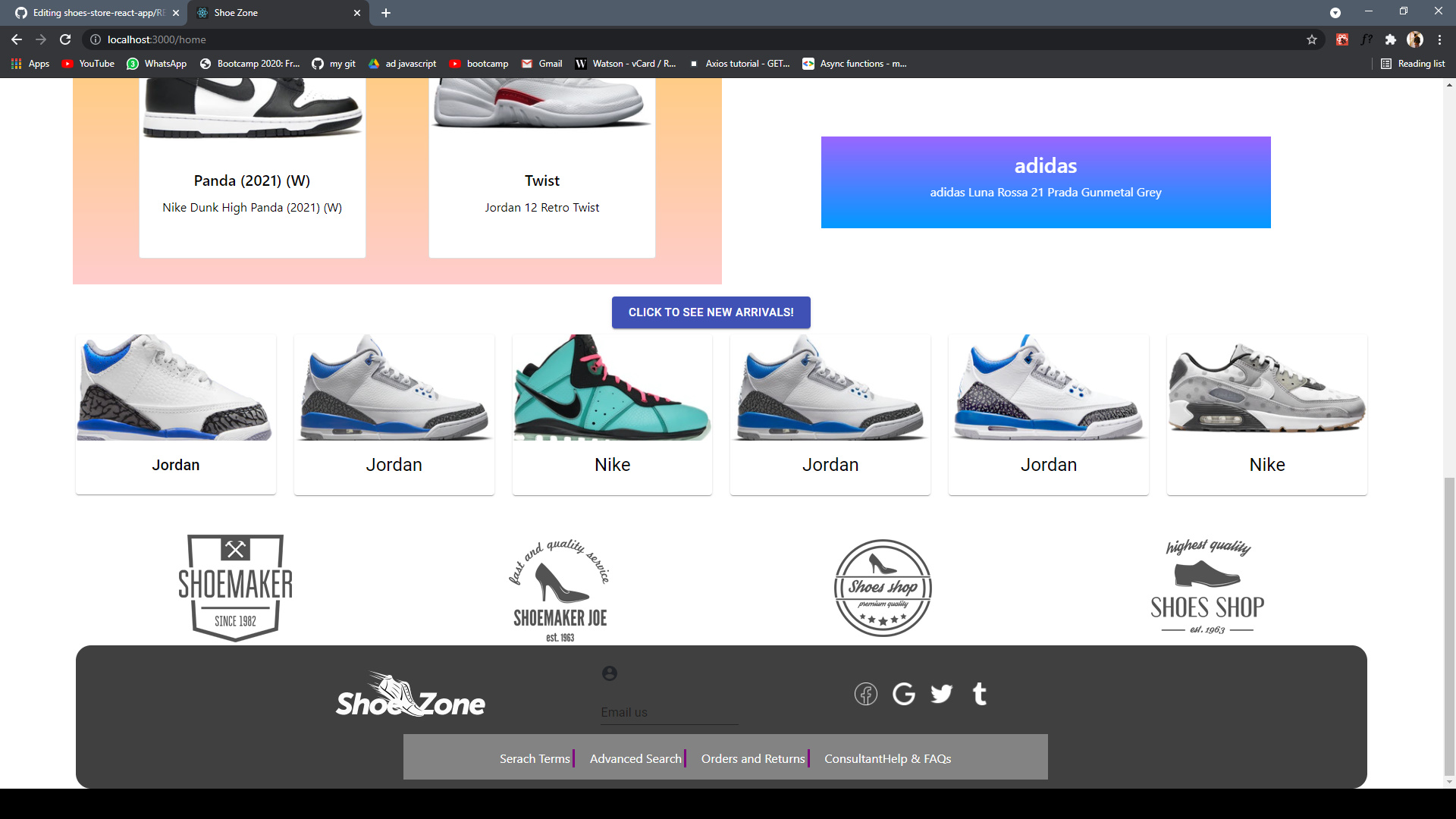Expand the Reading list panel
This screenshot has width=1456, height=819.
pyautogui.click(x=1413, y=64)
